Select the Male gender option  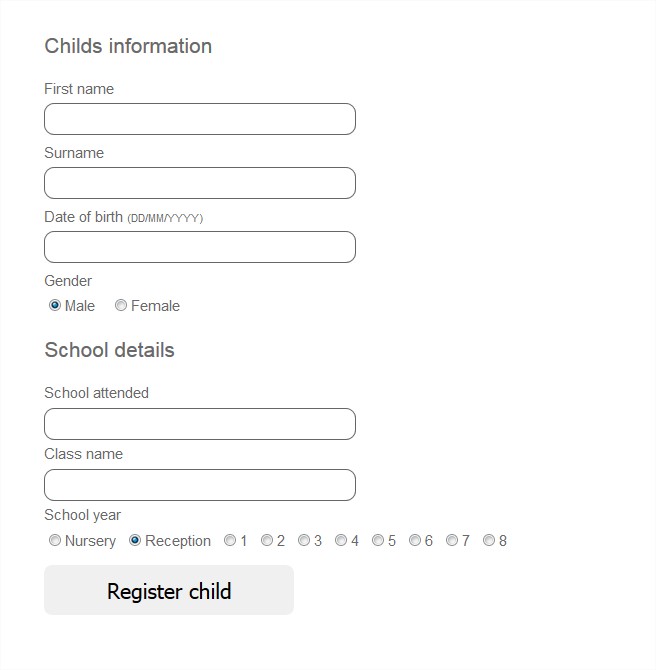click(55, 306)
